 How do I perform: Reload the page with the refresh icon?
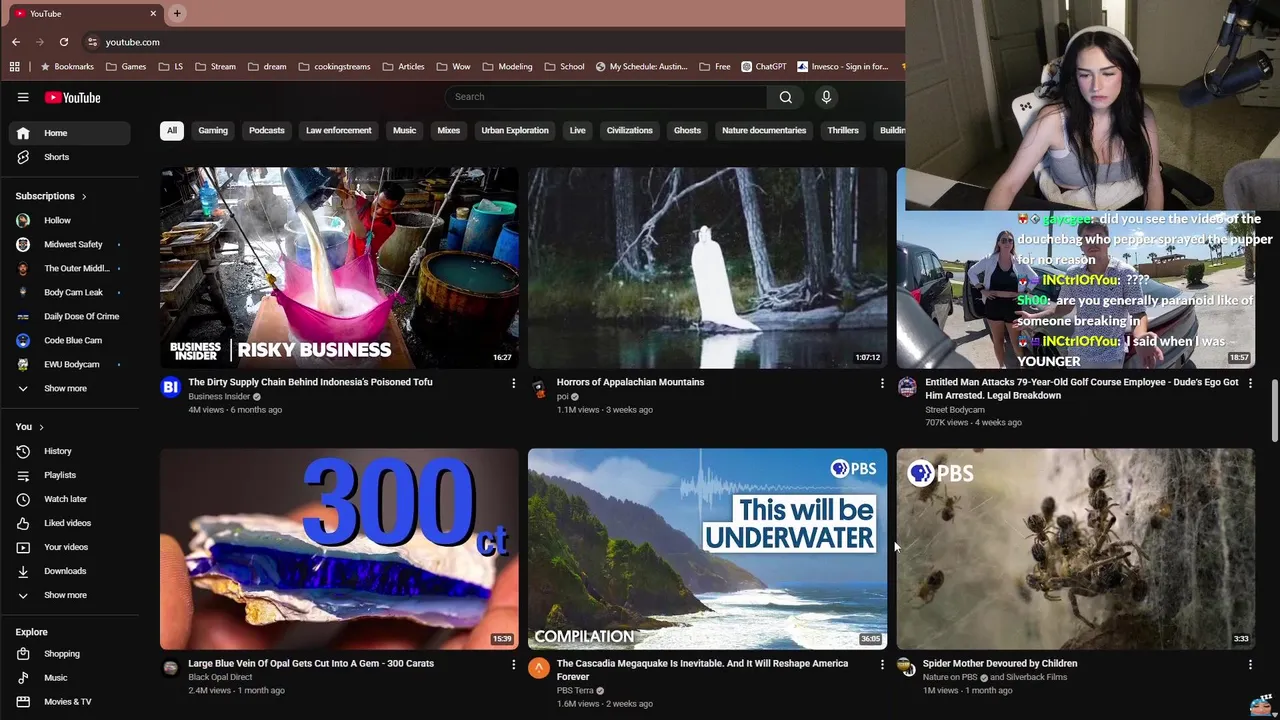point(64,42)
